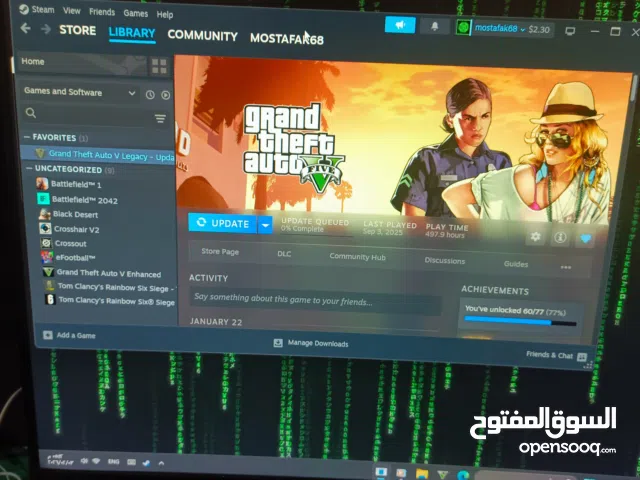640x480 pixels.
Task: Click the library search magnifier icon
Action: point(31,113)
